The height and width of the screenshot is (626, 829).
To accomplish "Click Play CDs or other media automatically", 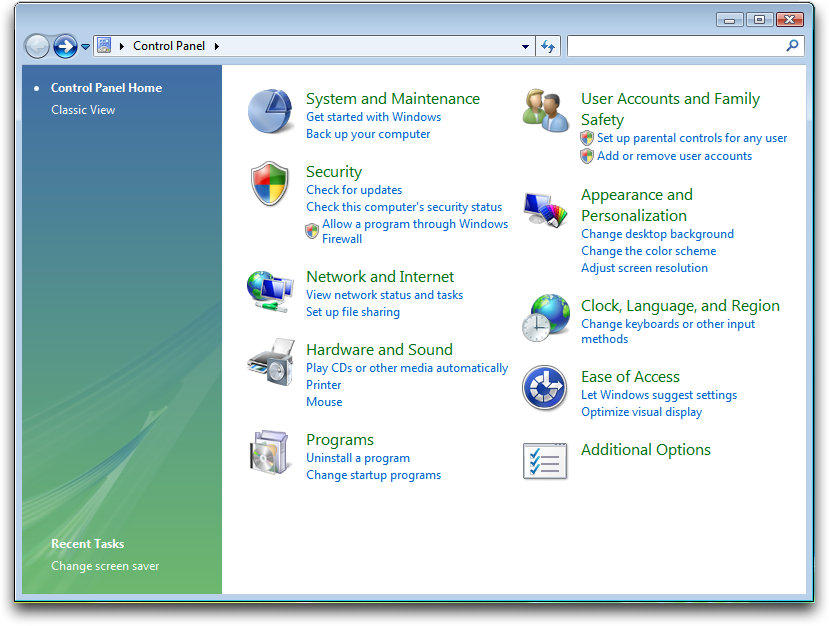I will pyautogui.click(x=407, y=368).
